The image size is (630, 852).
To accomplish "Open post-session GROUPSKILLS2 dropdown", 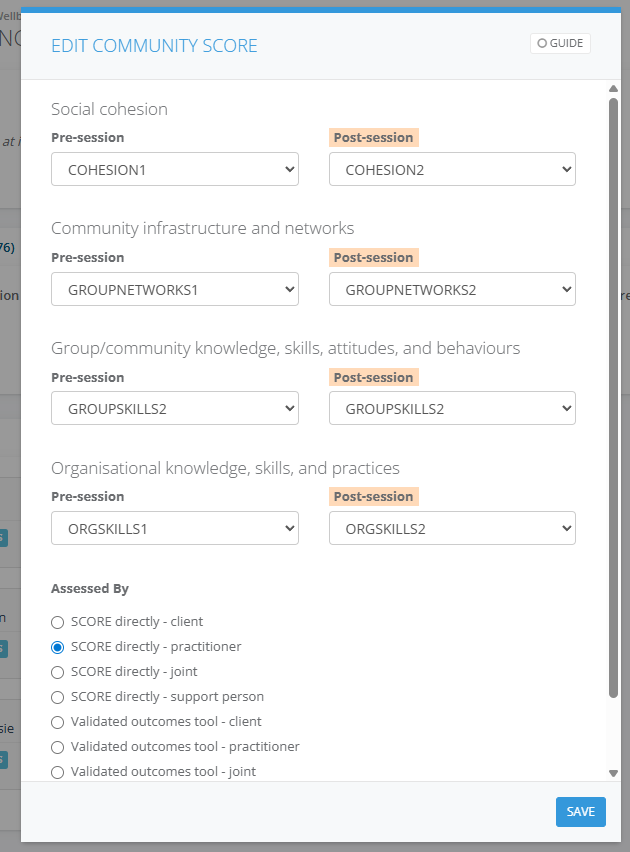I will [452, 408].
